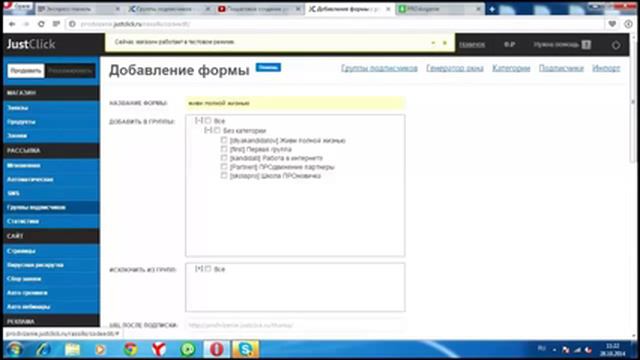Check the [kandidat] Работа в интернете checkbox
This screenshot has height=360, width=640.
(224, 158)
